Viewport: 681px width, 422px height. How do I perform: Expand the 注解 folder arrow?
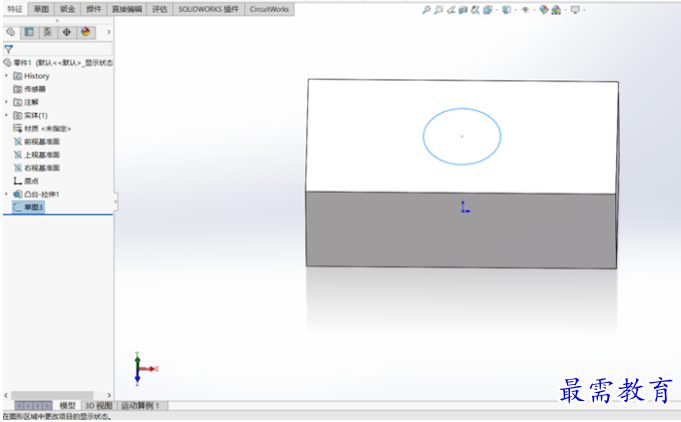pyautogui.click(x=7, y=102)
